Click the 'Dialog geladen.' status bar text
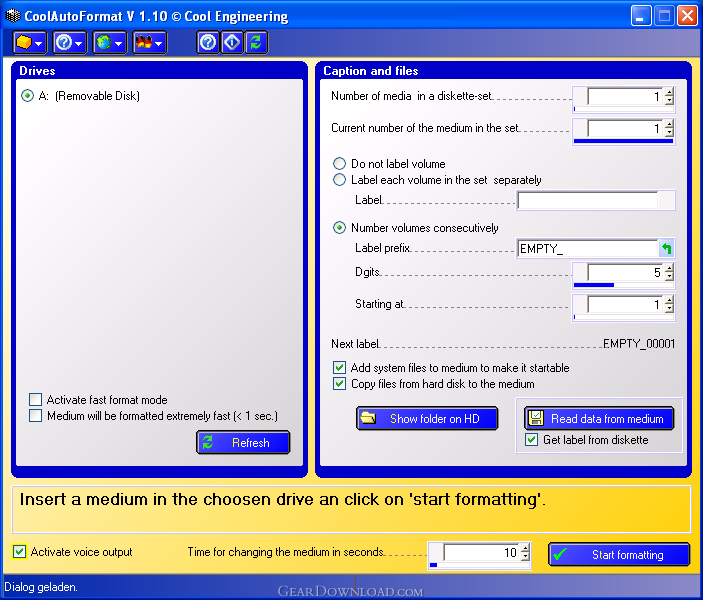 pos(41,587)
